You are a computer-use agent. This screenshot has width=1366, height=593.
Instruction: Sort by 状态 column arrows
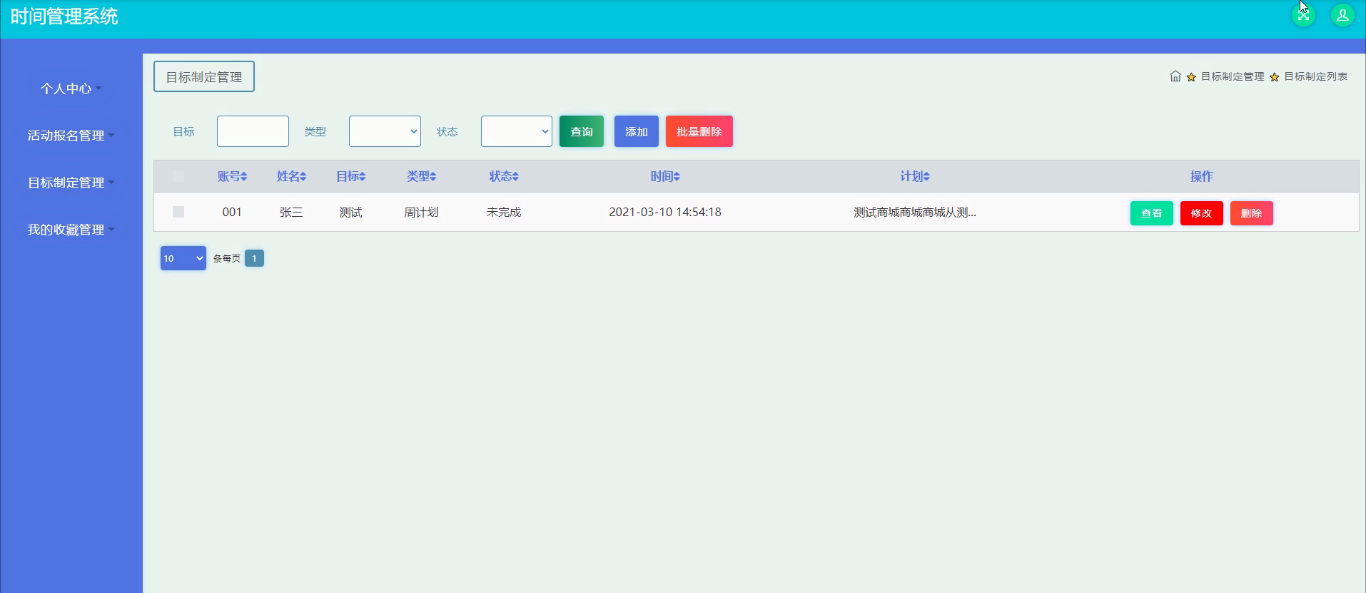tap(516, 177)
